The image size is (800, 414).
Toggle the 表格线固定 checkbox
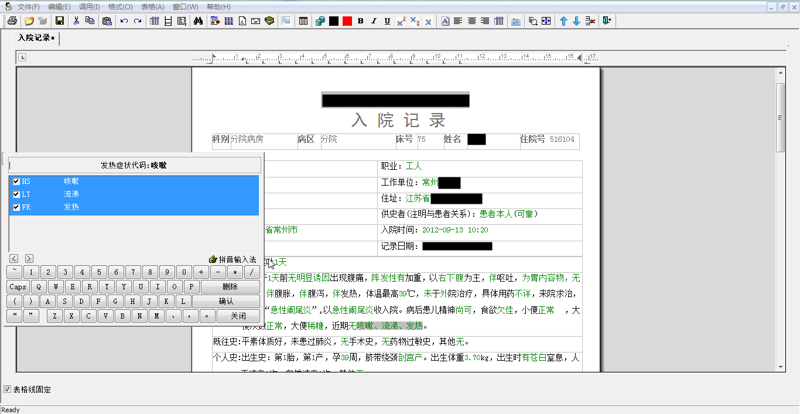click(7, 389)
